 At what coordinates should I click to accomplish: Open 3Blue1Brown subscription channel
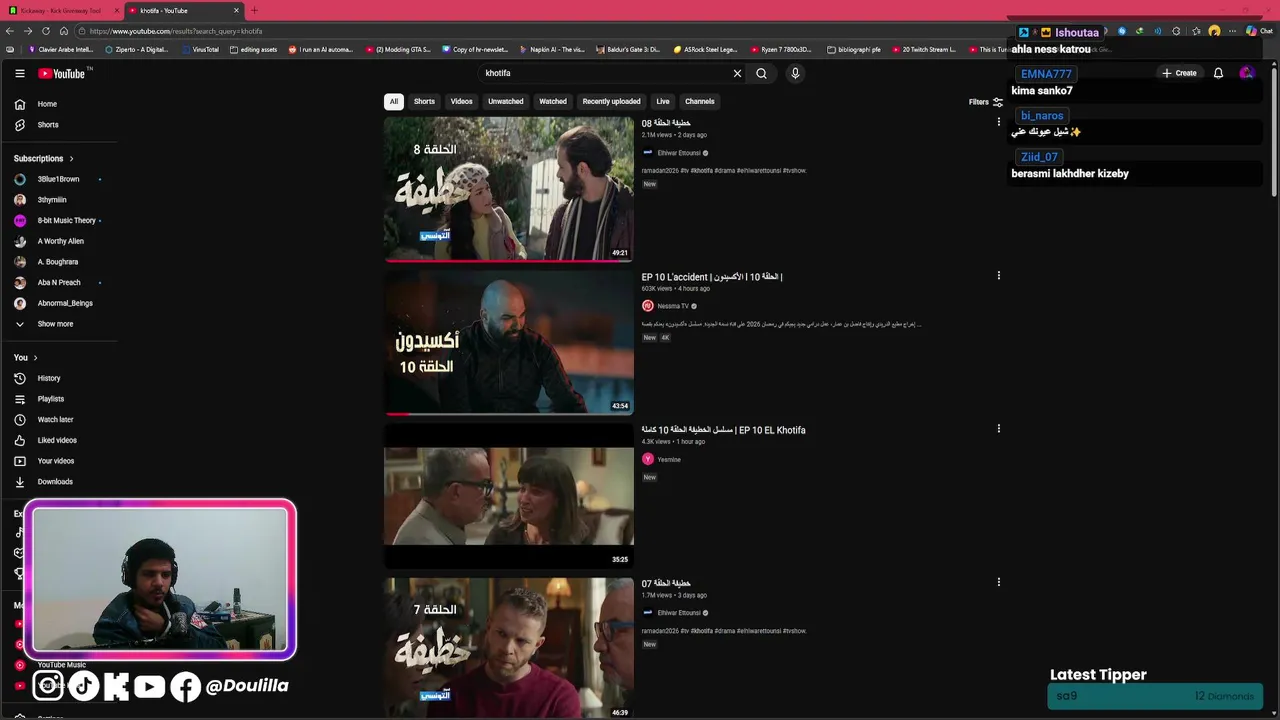coord(57,179)
